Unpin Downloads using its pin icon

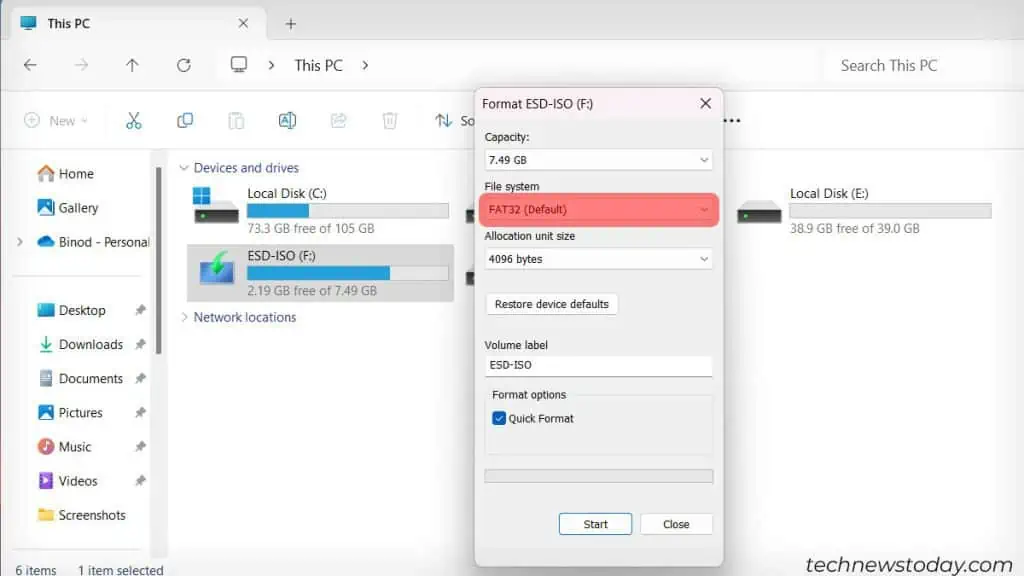140,344
